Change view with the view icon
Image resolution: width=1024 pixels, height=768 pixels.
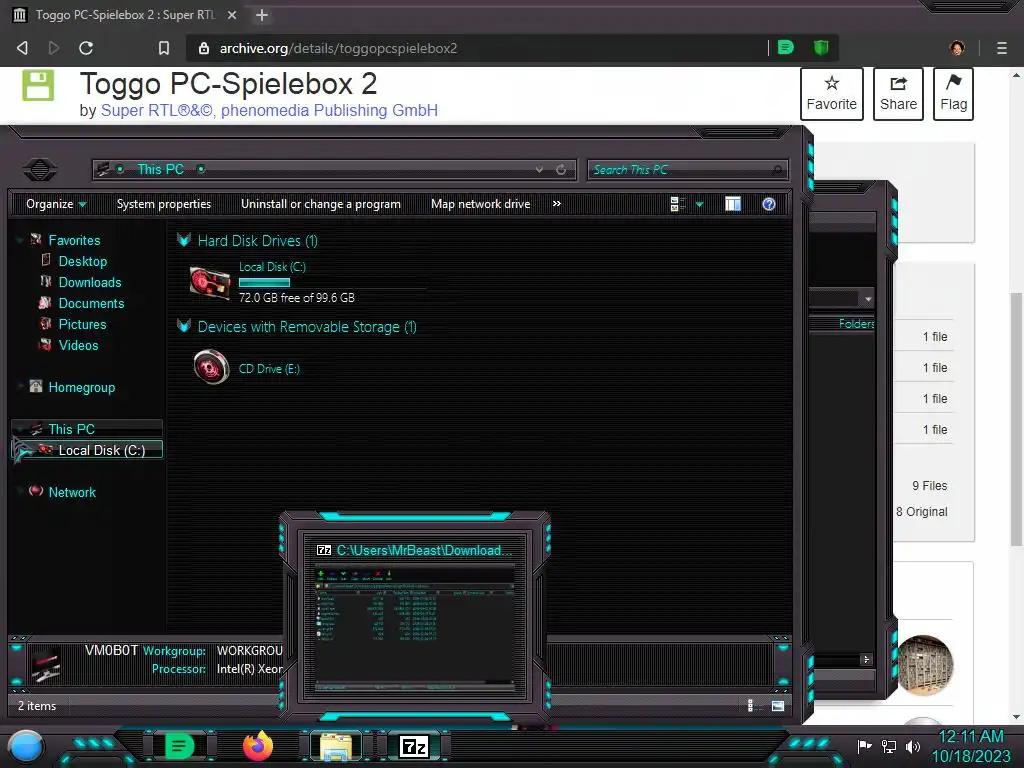pos(678,204)
